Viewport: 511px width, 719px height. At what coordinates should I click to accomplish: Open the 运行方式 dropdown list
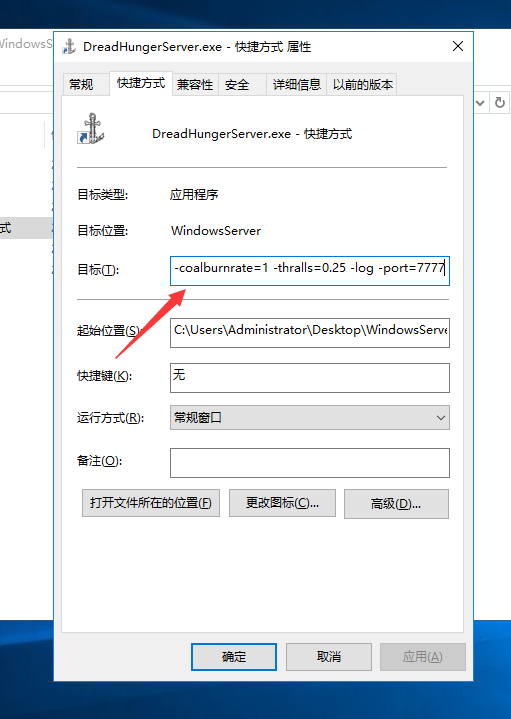coord(310,418)
